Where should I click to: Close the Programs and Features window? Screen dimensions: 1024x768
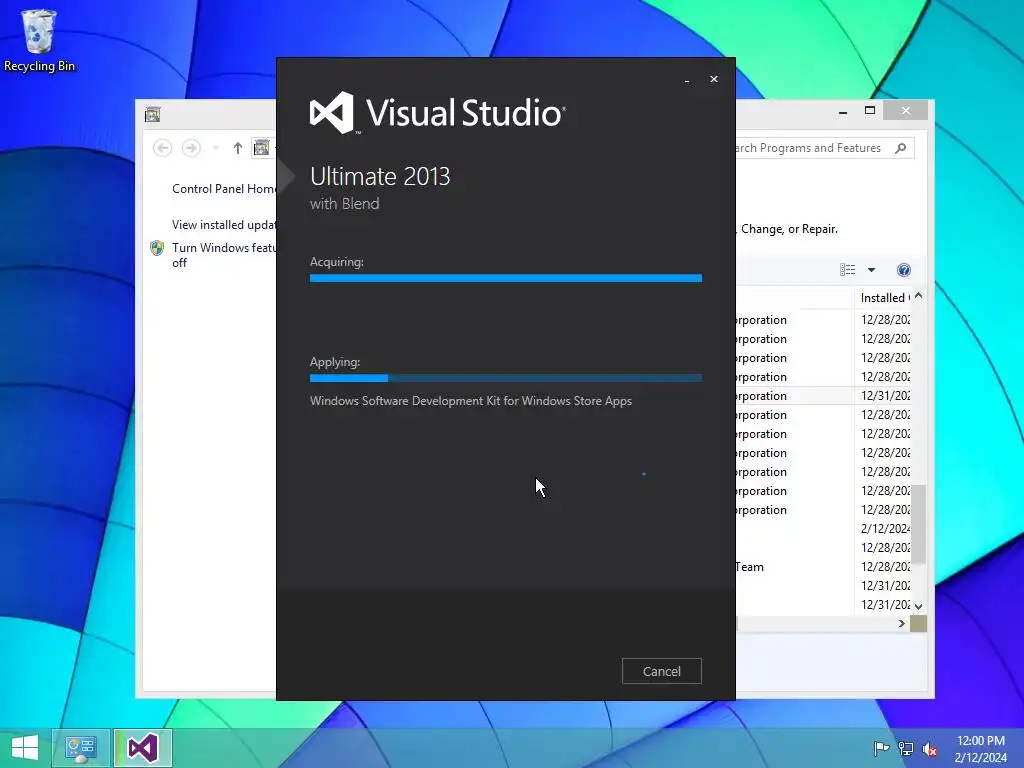(x=906, y=111)
